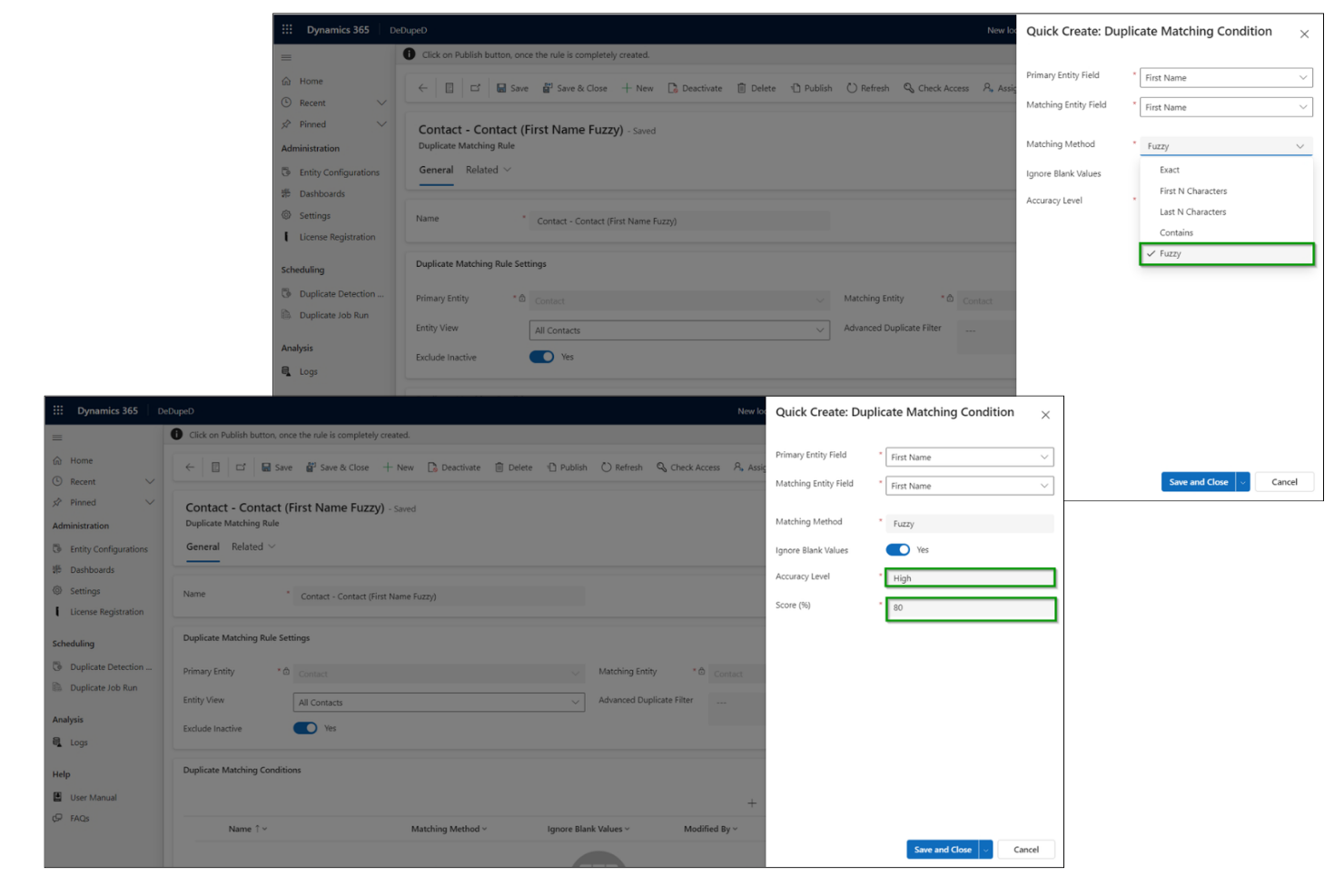Open Dynamics 365 app launcher in lower screenshot
The height and width of the screenshot is (896, 1344).
point(58,410)
